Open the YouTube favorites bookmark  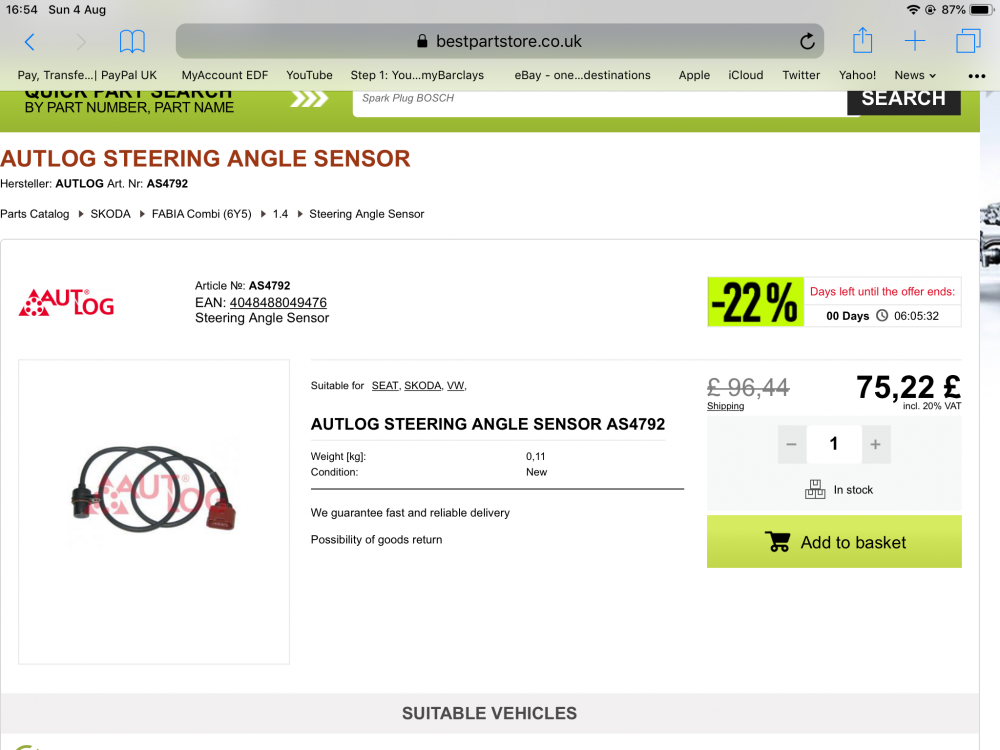point(309,75)
